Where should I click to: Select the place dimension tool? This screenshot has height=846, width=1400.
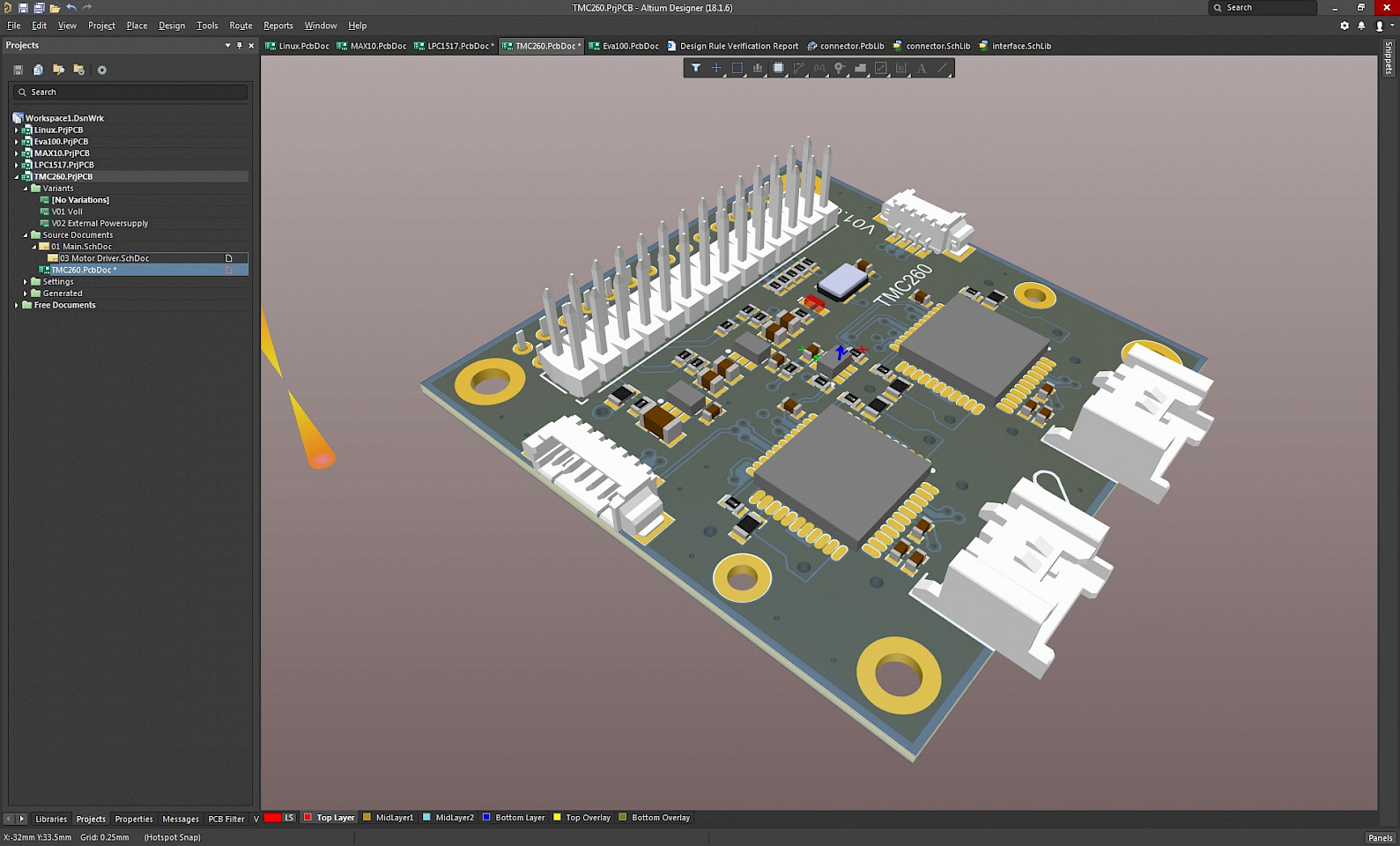[900, 68]
